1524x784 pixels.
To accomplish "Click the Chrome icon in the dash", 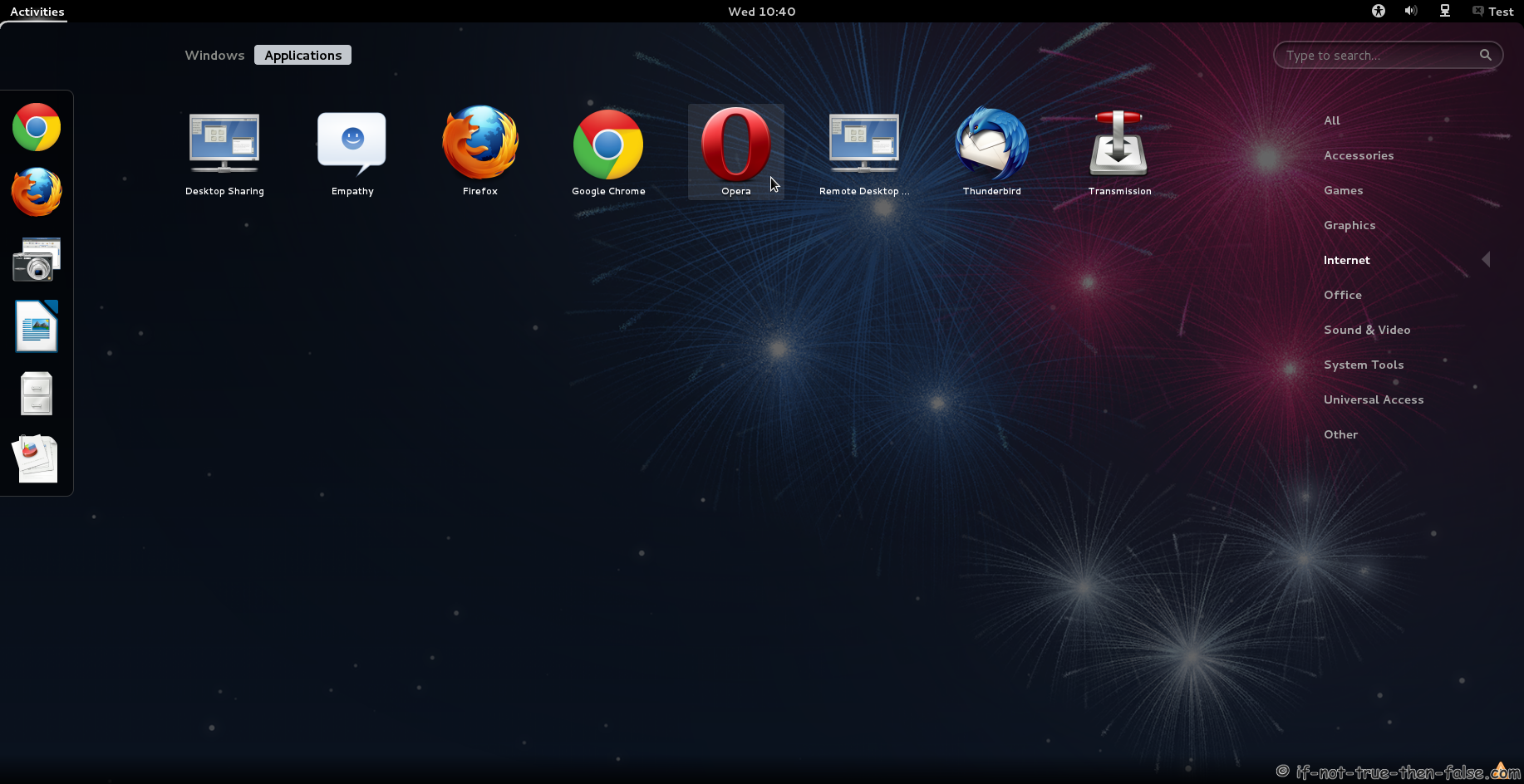I will [37, 127].
